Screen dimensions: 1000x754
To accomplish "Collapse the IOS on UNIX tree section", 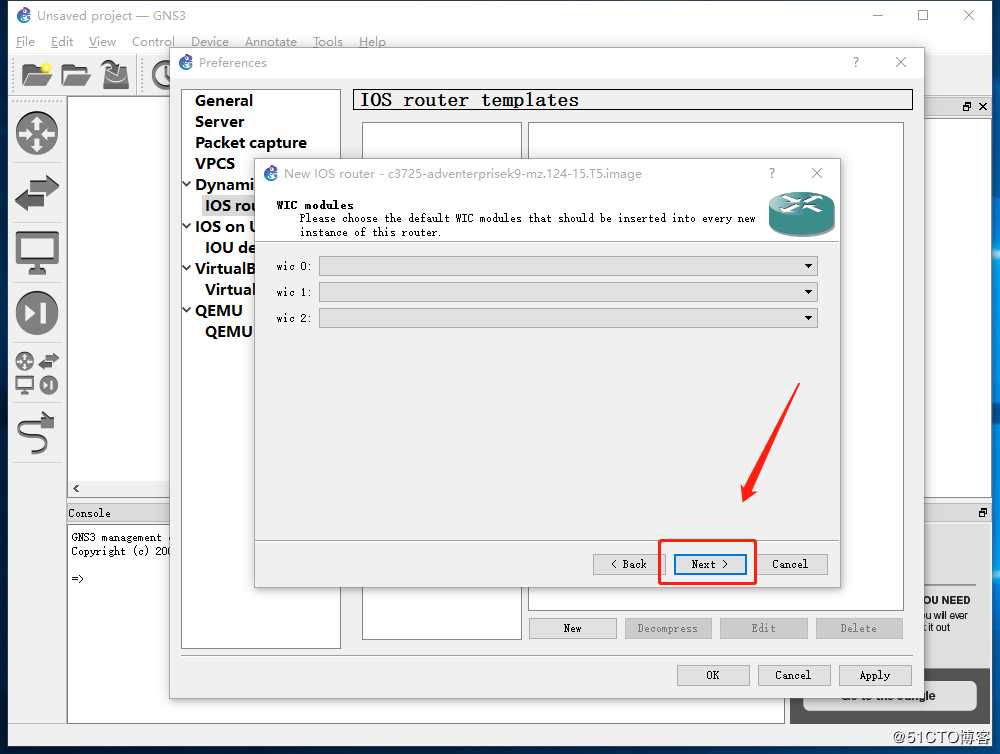I will pyautogui.click(x=187, y=226).
